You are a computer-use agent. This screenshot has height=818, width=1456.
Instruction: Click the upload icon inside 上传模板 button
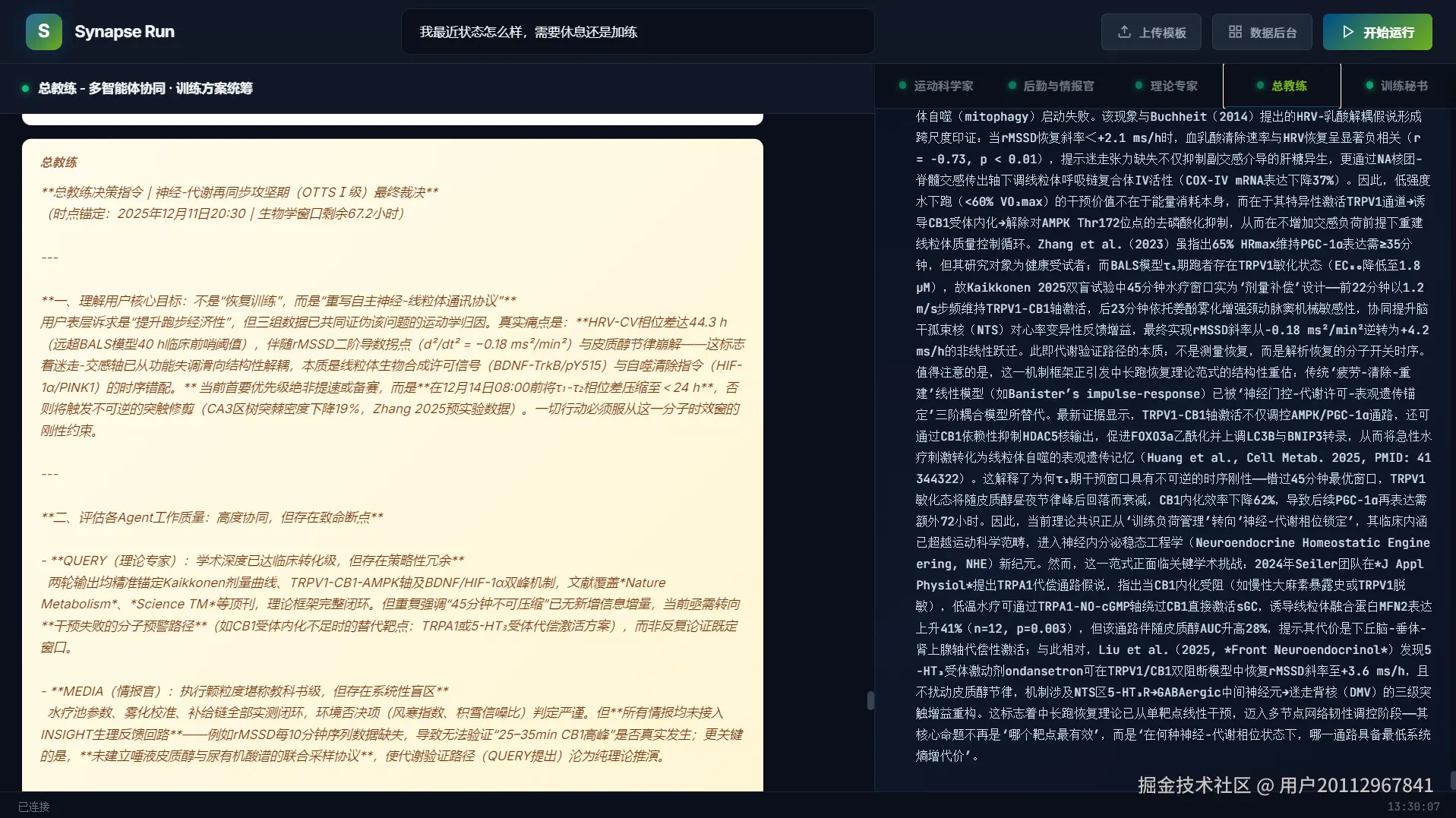point(1124,31)
